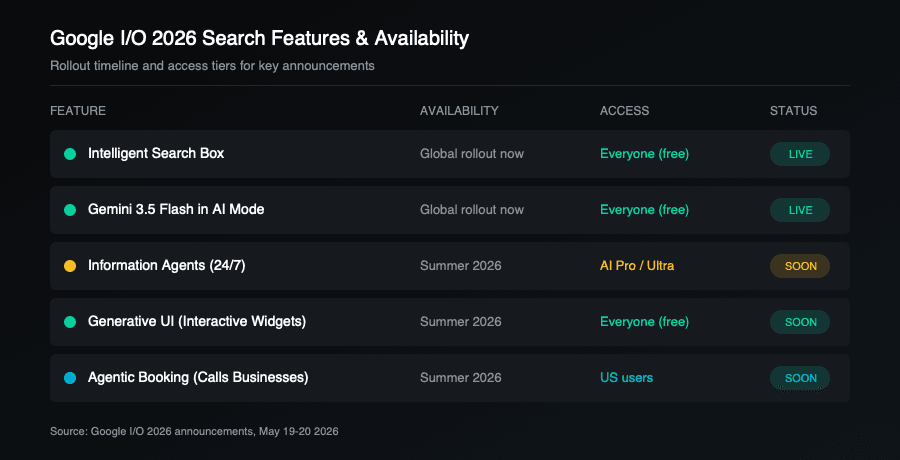Viewport: 900px width, 460px height.
Task: Click 'Everyone (free)' in Intelligent Search Box row
Action: point(645,154)
